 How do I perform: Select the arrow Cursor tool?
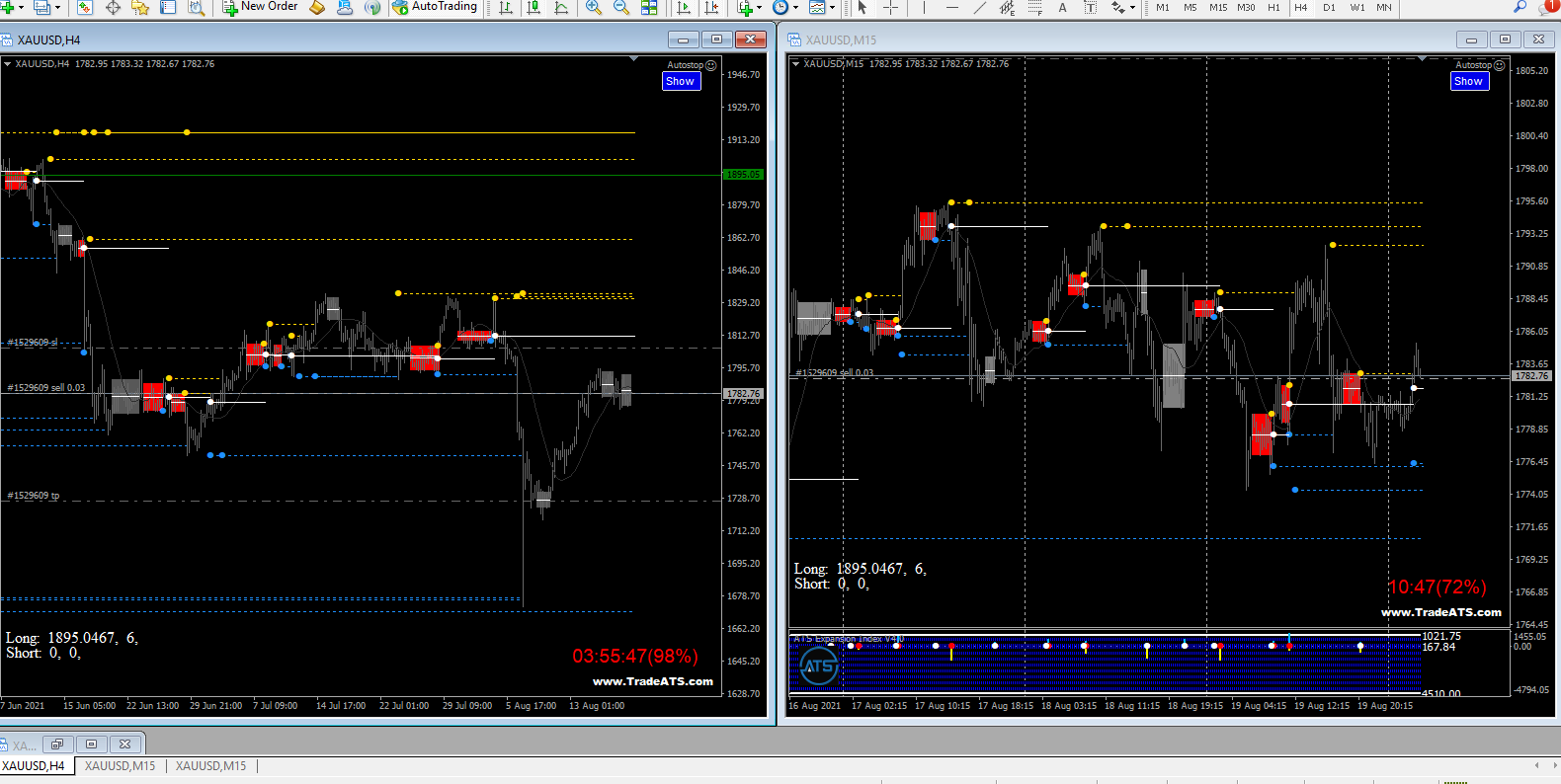[x=863, y=7]
